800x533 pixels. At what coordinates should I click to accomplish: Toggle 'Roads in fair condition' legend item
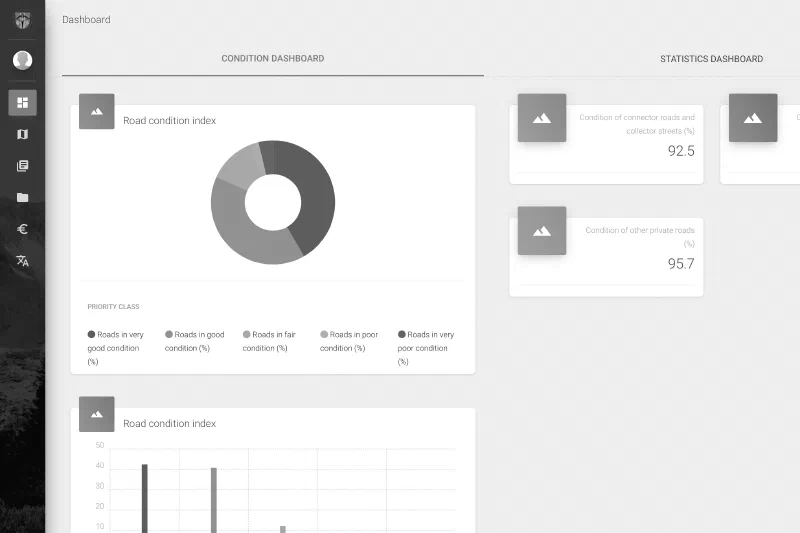pyautogui.click(x=269, y=341)
